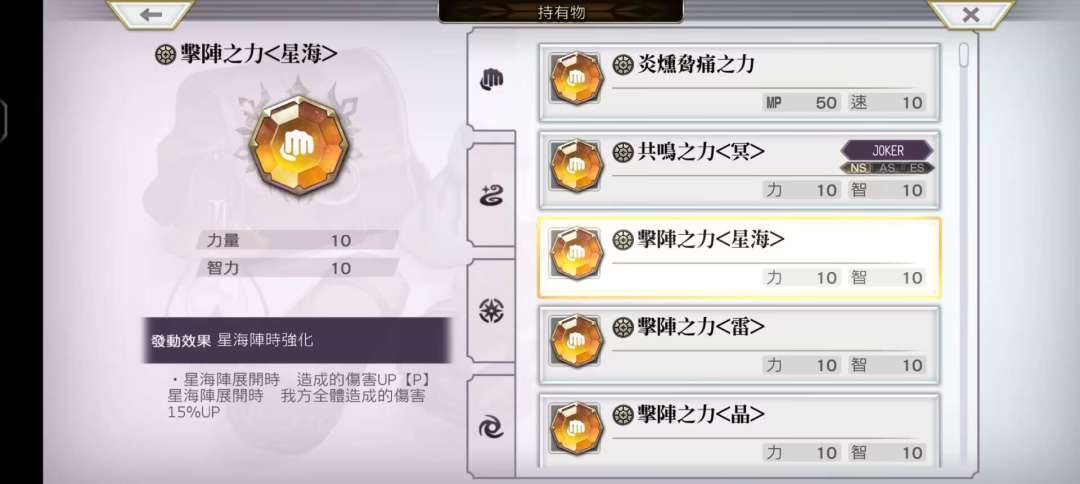
Task: Click the inventory list scrollbar thumb
Action: point(964,55)
